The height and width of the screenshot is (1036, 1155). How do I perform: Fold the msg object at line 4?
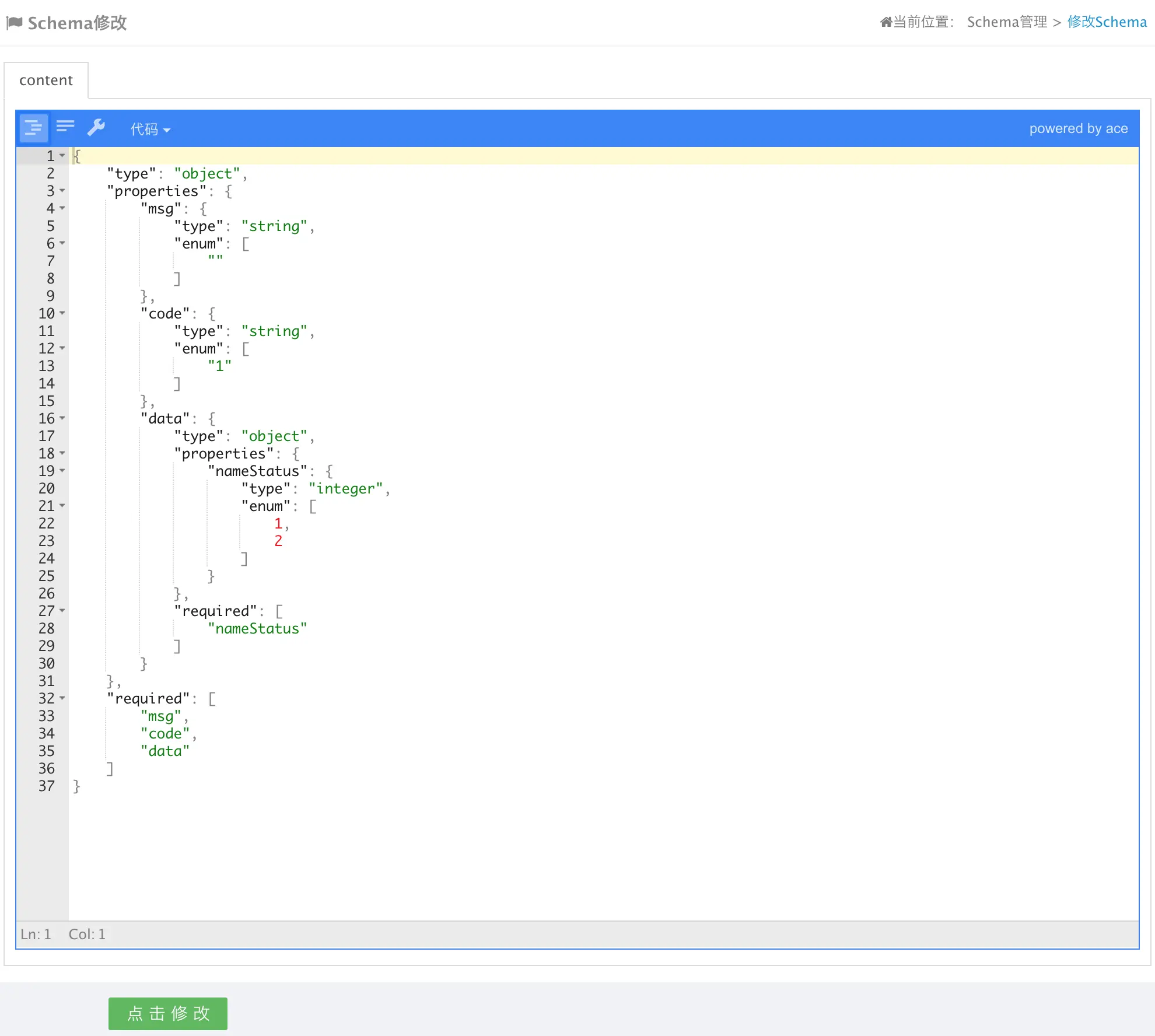coord(62,208)
